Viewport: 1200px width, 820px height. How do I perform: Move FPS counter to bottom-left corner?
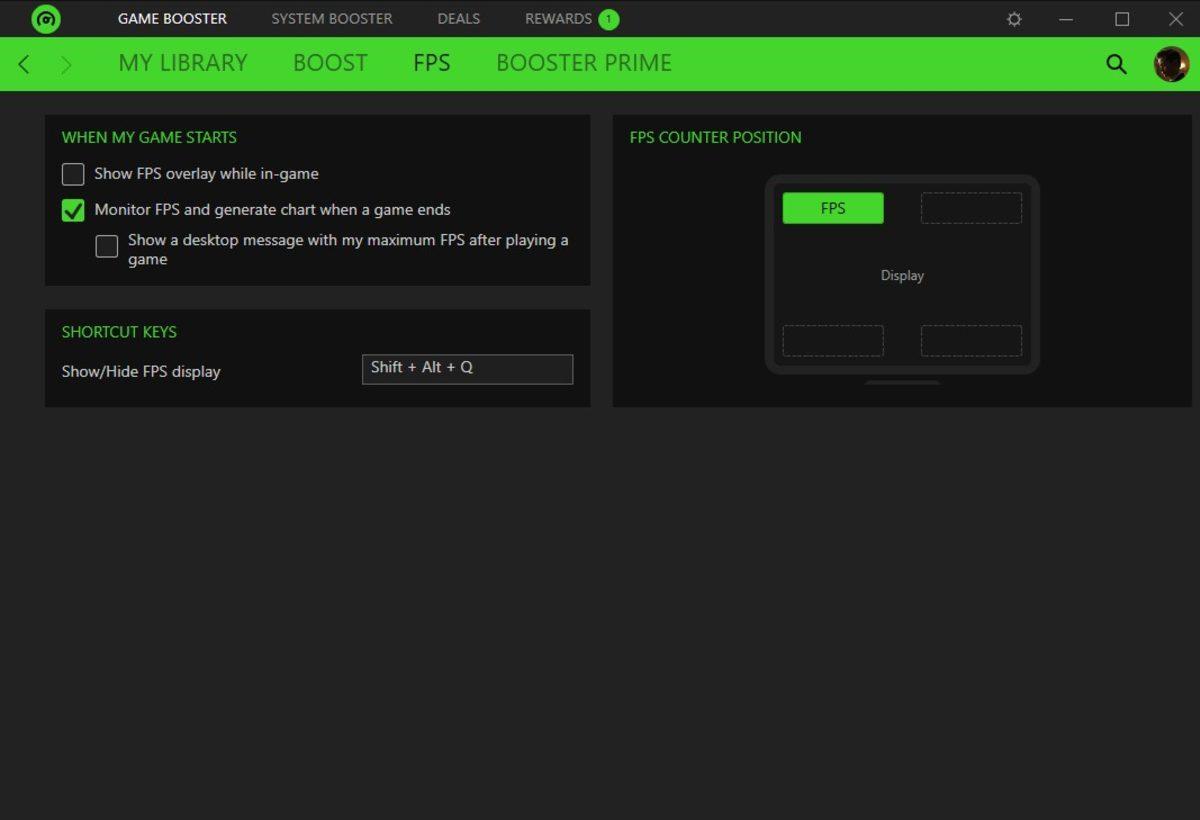click(x=833, y=340)
